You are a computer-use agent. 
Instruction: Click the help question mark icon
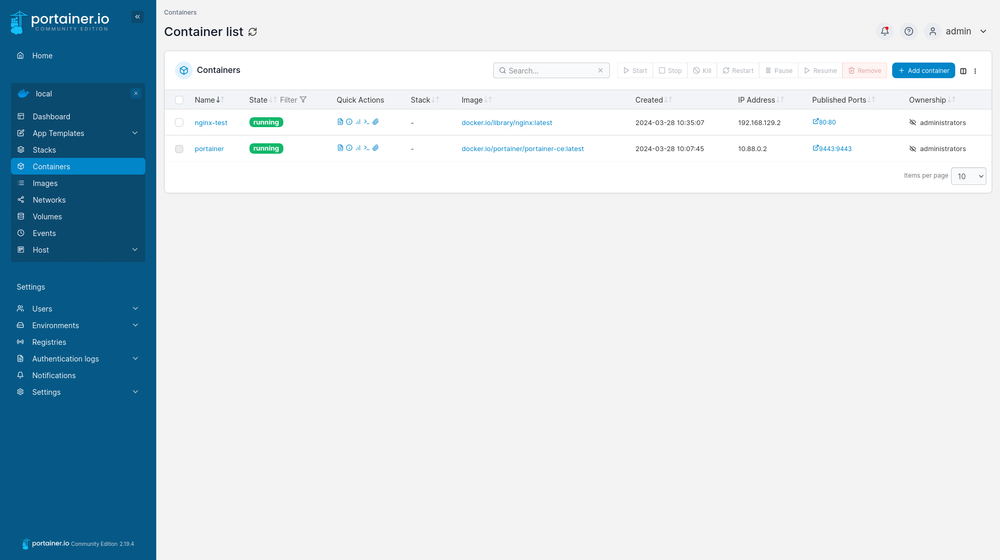pyautogui.click(x=908, y=31)
